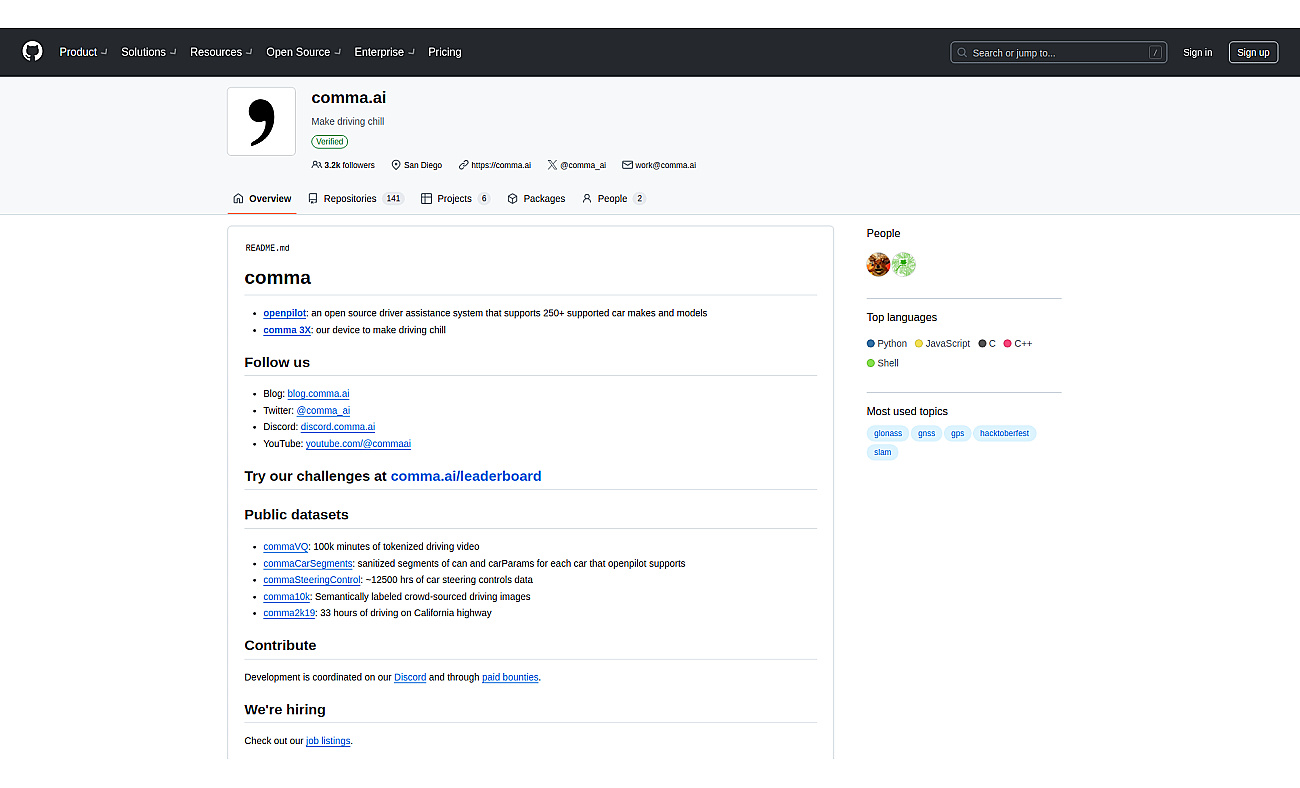Expand the Open Source menu

tap(303, 52)
